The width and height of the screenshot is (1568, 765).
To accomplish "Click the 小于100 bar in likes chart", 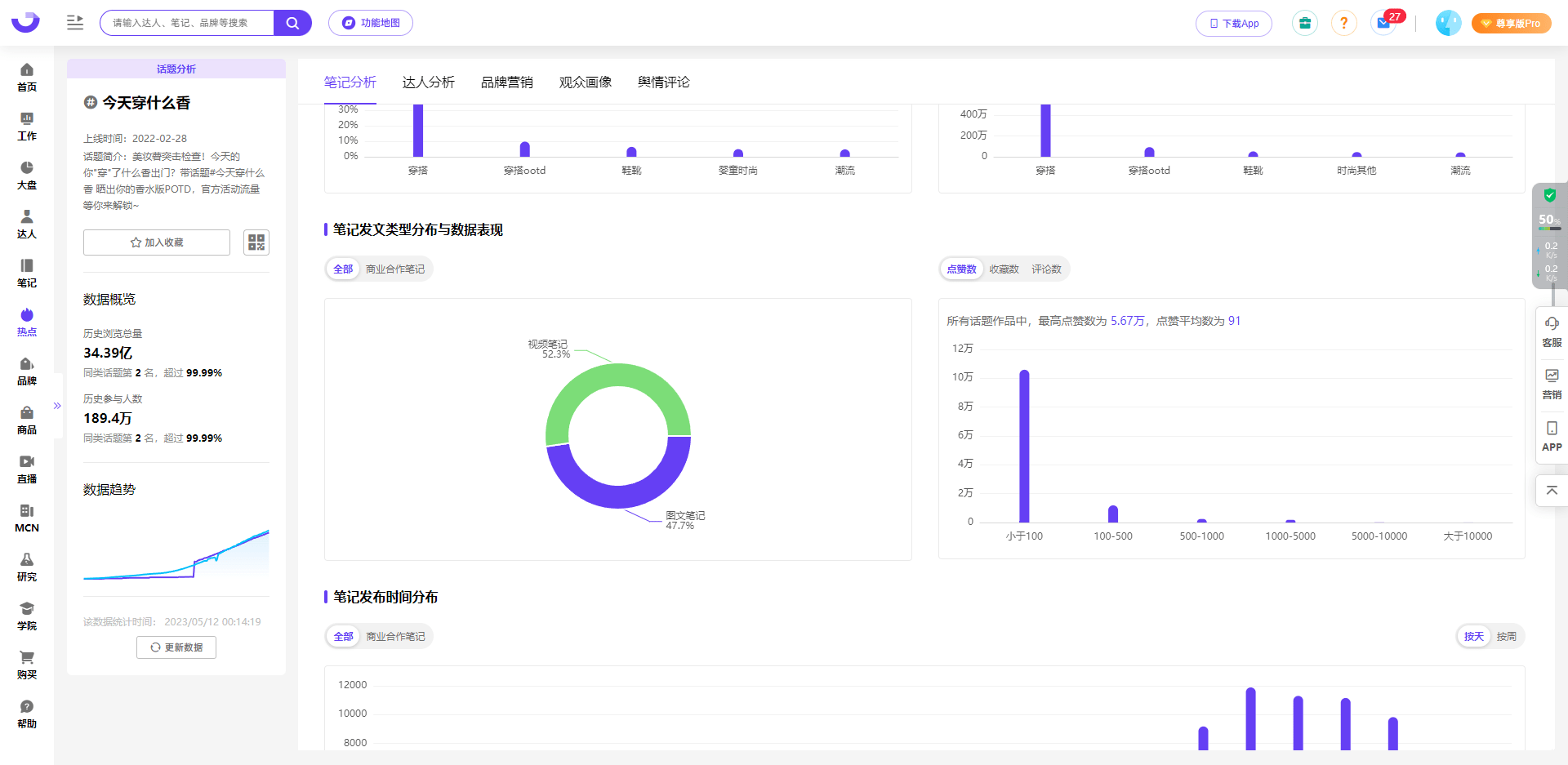I will coord(1024,447).
